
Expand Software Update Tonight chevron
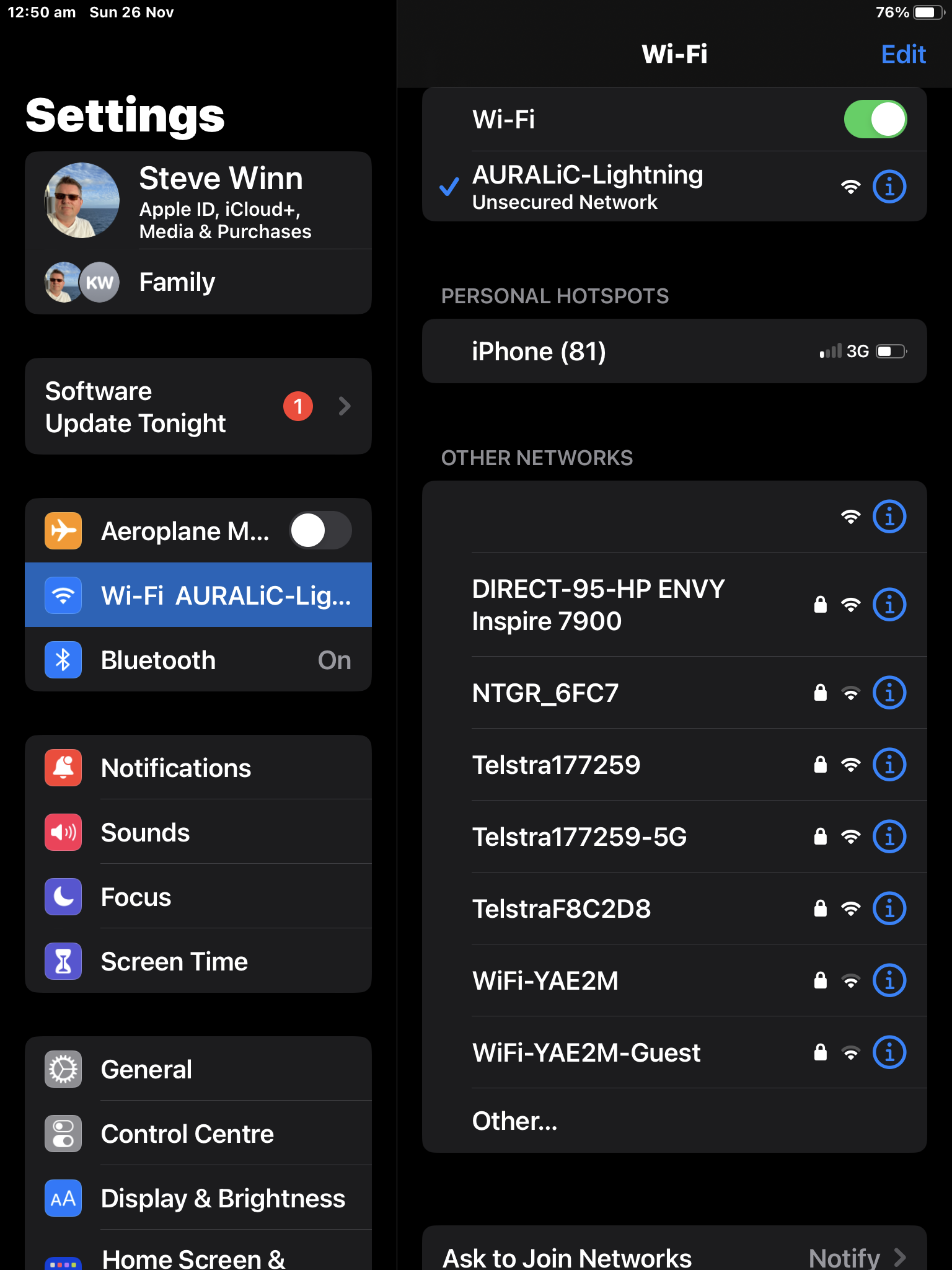point(345,406)
